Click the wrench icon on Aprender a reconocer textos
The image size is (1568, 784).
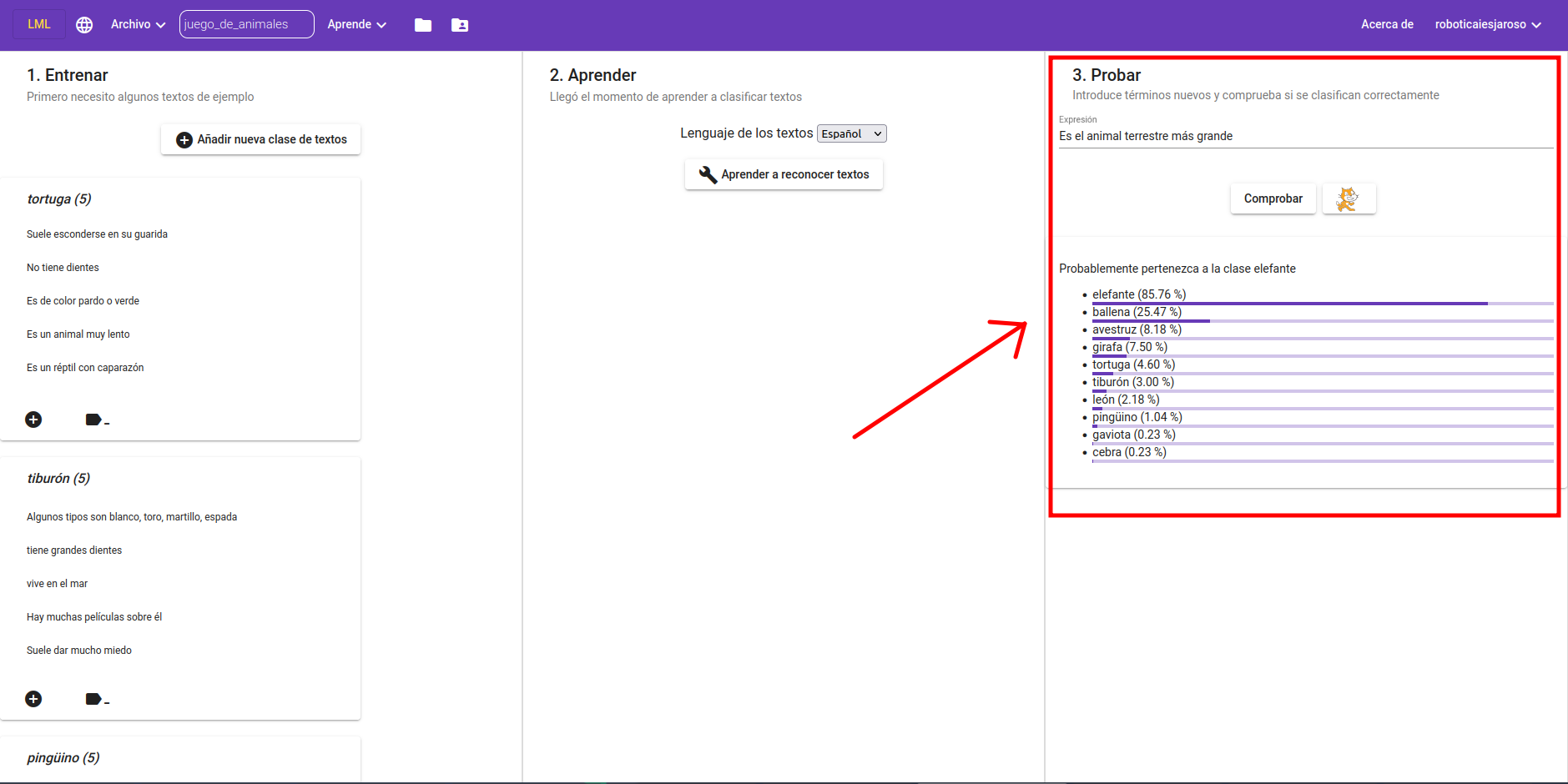[x=707, y=174]
